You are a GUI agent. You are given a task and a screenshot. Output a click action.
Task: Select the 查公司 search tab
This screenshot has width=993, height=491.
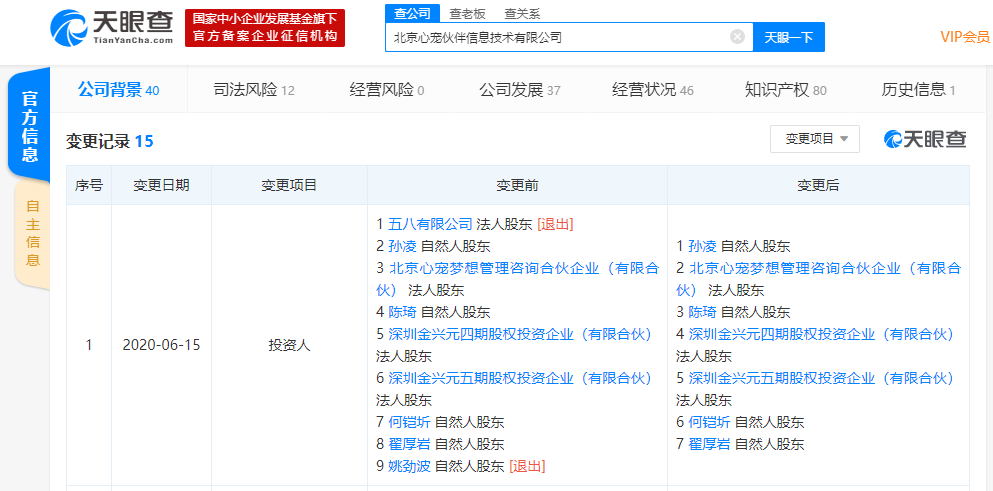pos(411,13)
